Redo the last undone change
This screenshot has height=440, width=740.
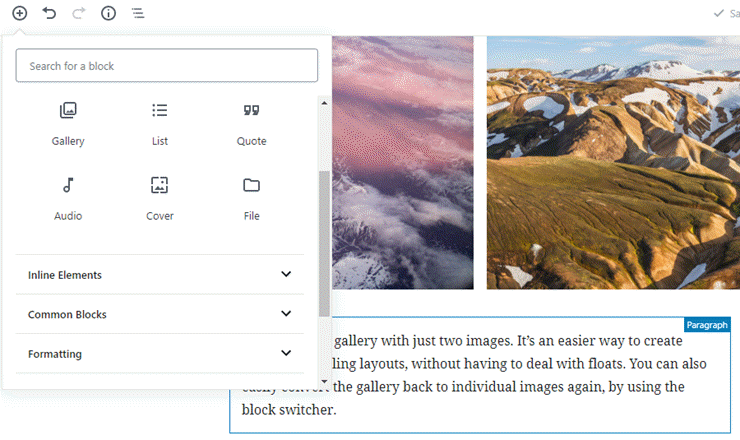79,13
